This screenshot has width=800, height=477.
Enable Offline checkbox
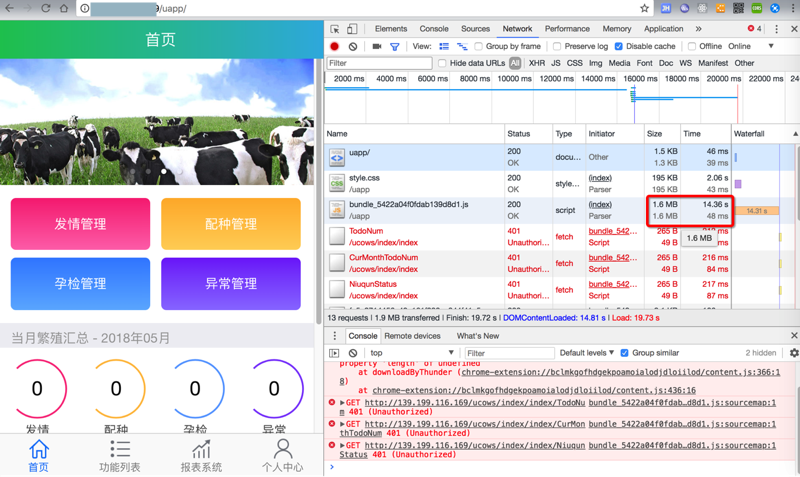pos(692,46)
